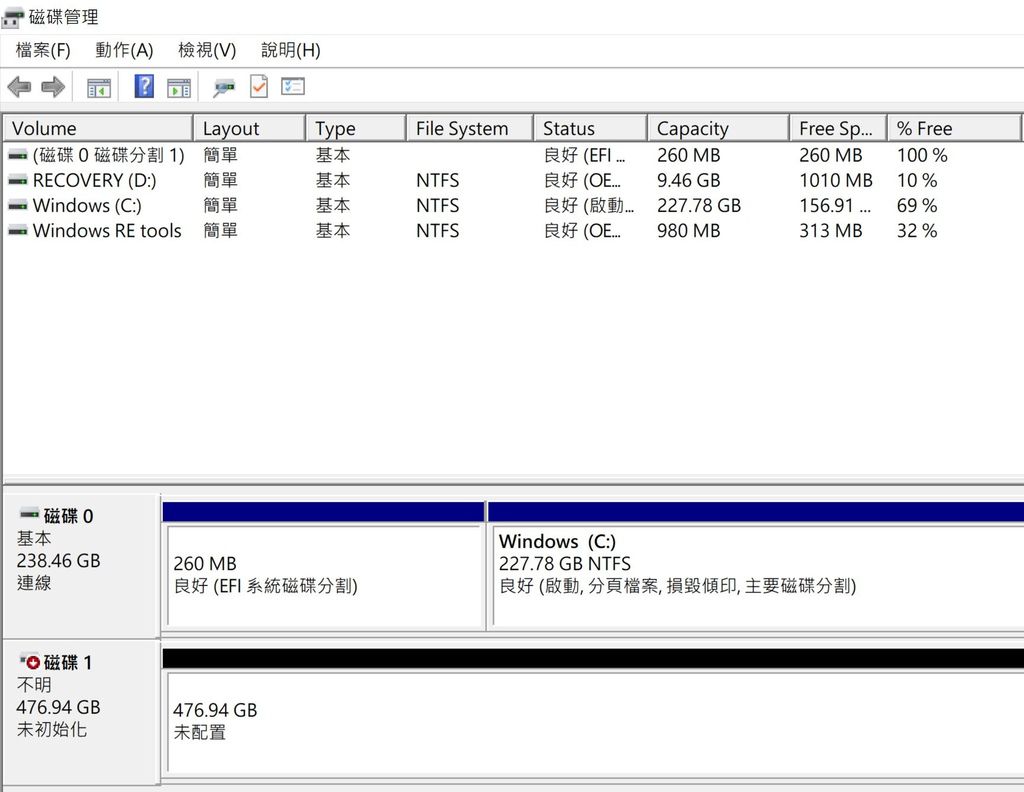1024x792 pixels.
Task: Toggle the console tree pane icon
Action: pyautogui.click(x=97, y=86)
